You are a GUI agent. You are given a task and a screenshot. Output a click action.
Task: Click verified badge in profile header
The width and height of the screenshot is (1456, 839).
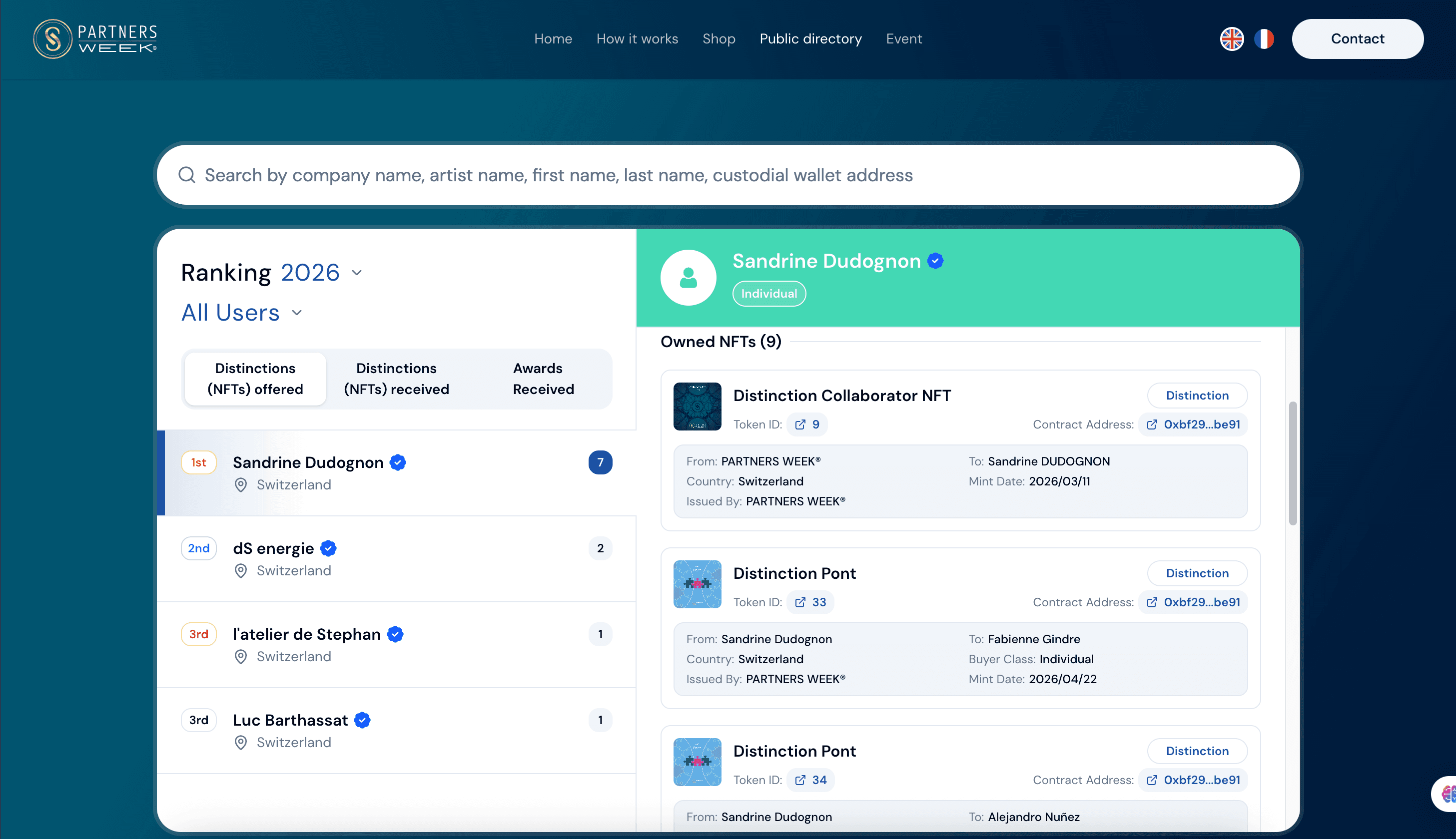pos(935,261)
